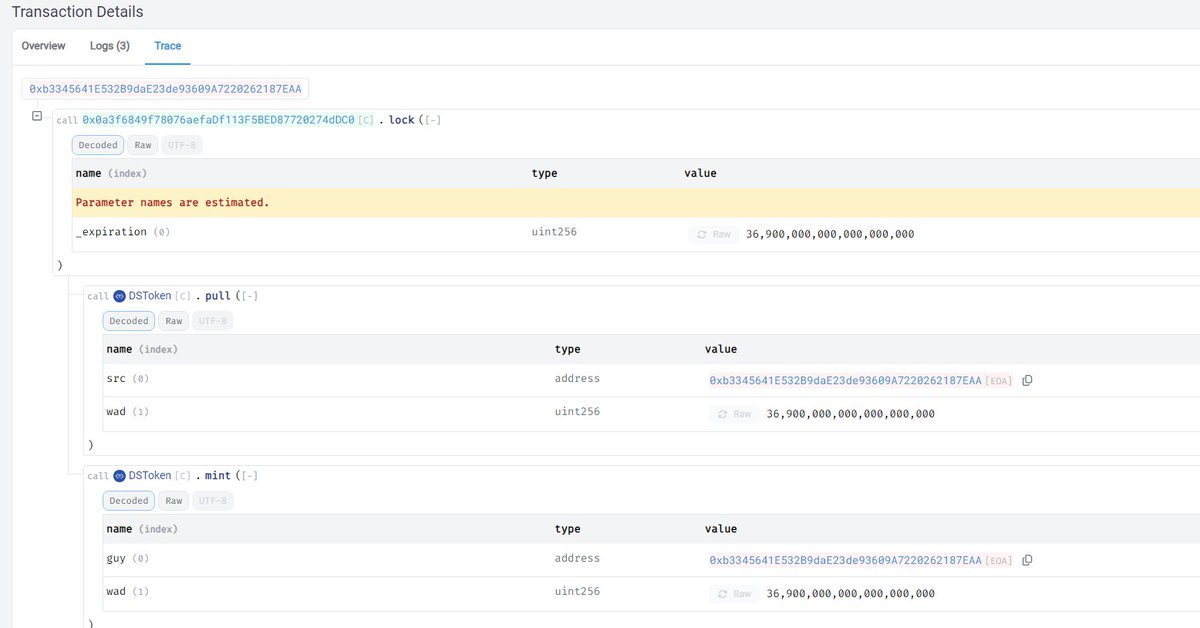Click the wad value in mint call

[851, 593]
